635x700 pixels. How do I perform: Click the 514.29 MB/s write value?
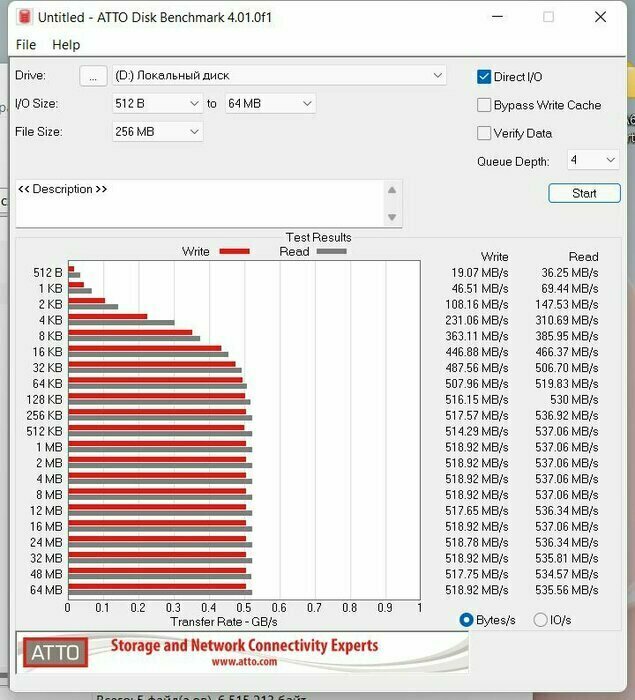(x=476, y=431)
